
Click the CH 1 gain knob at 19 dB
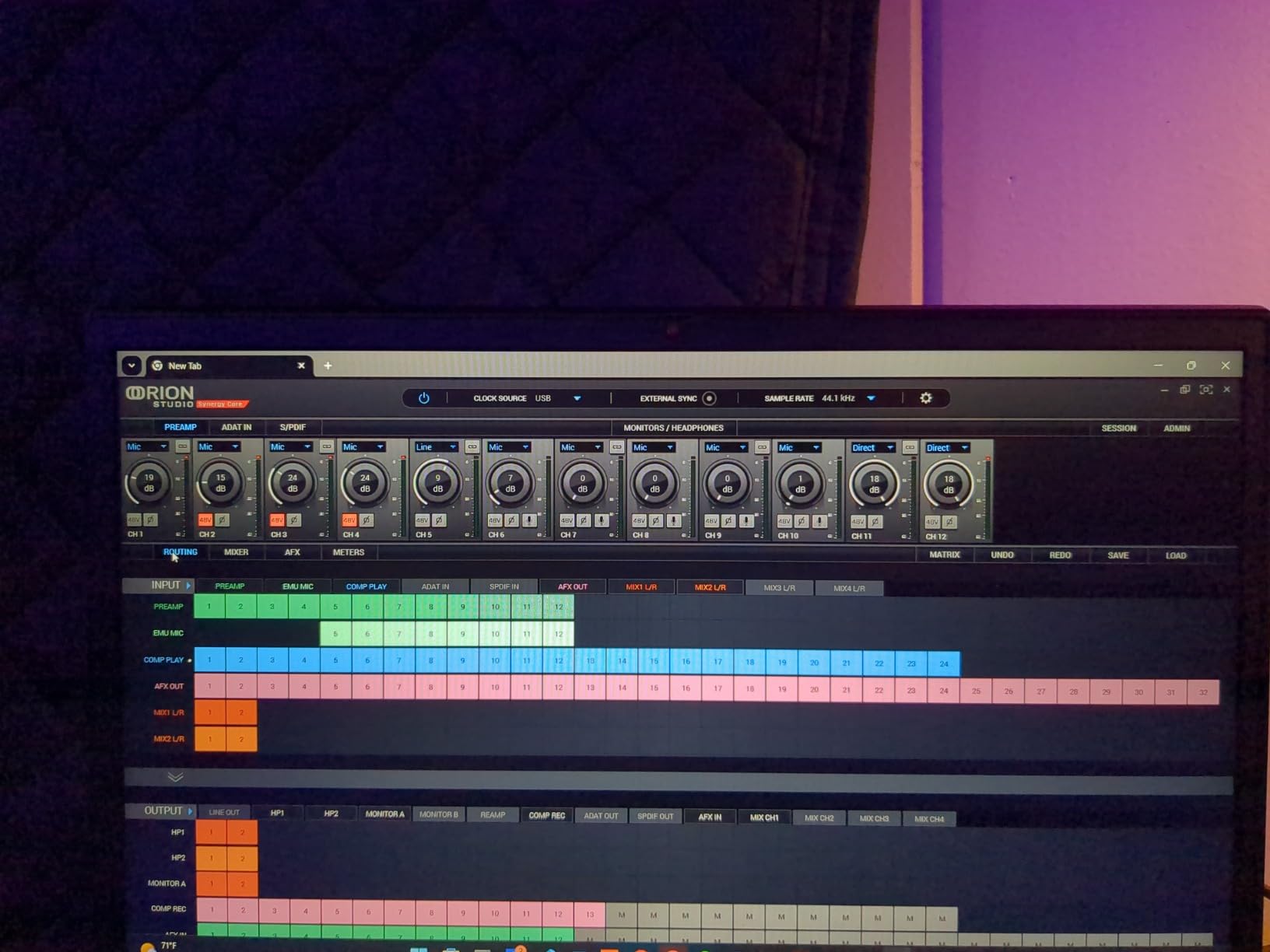[149, 483]
